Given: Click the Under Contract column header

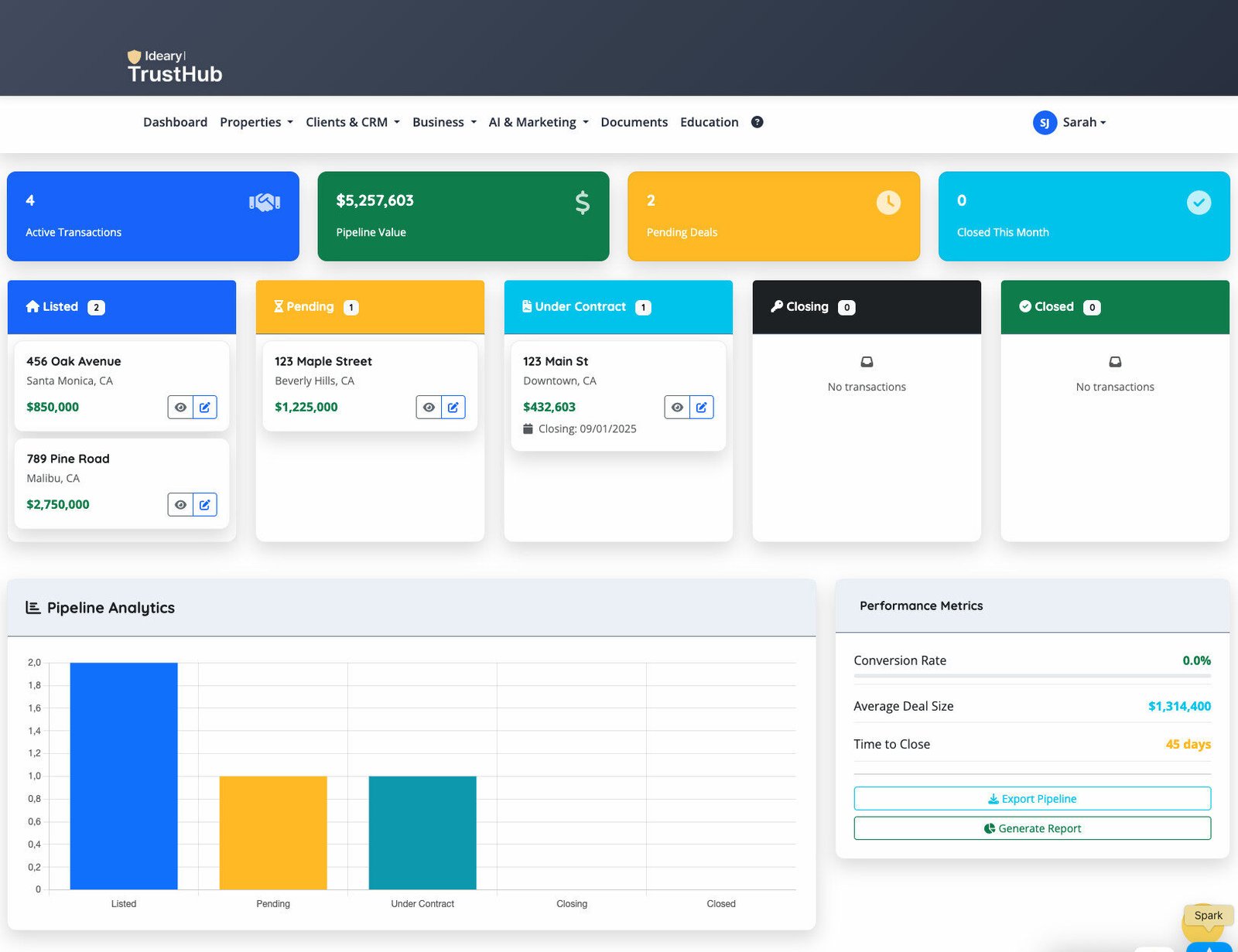Looking at the screenshot, I should [618, 307].
